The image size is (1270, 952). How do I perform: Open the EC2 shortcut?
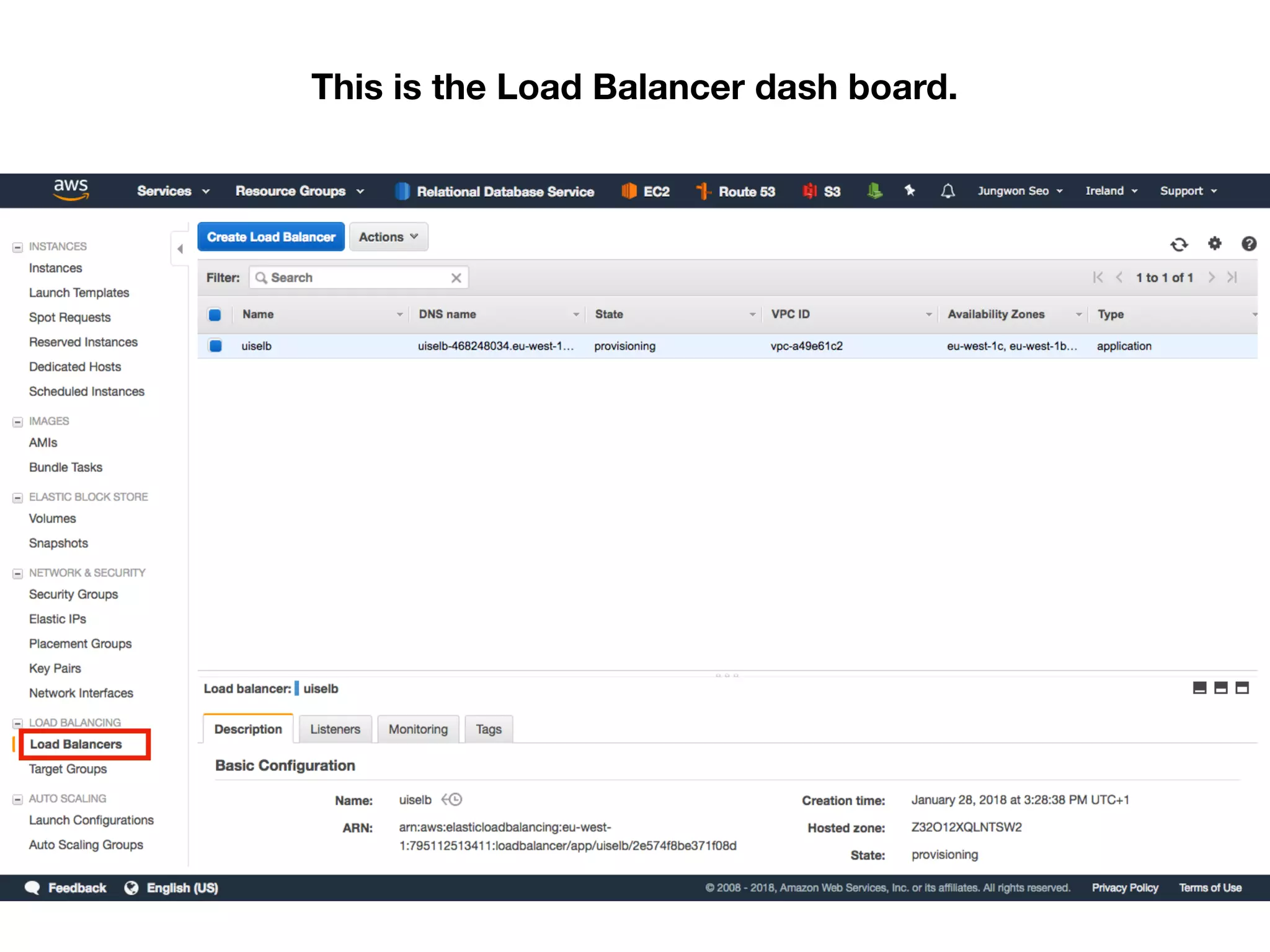(x=646, y=192)
